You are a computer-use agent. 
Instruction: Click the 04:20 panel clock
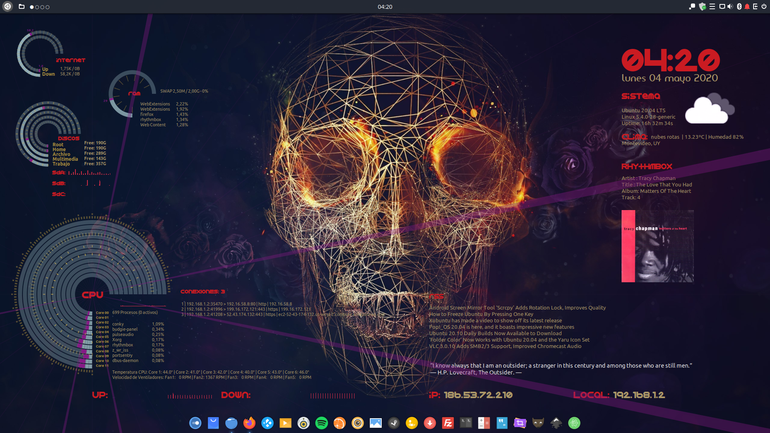pyautogui.click(x=385, y=7)
